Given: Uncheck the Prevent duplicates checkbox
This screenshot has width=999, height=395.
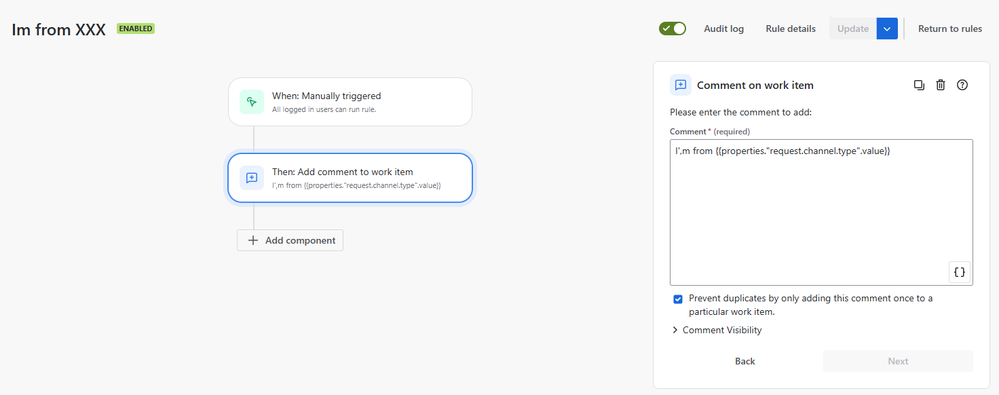Looking at the screenshot, I should click(x=678, y=299).
